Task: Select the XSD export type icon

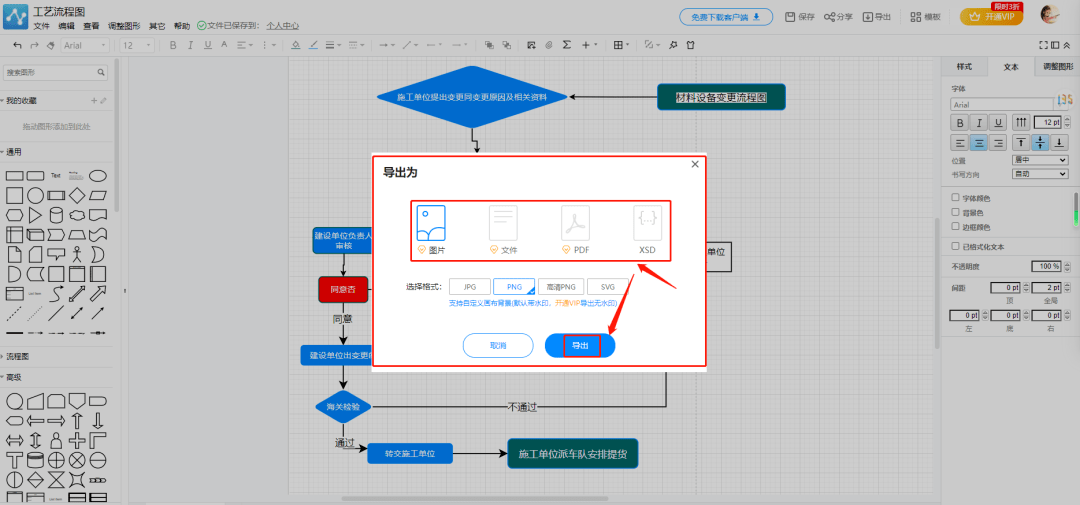Action: pyautogui.click(x=647, y=223)
